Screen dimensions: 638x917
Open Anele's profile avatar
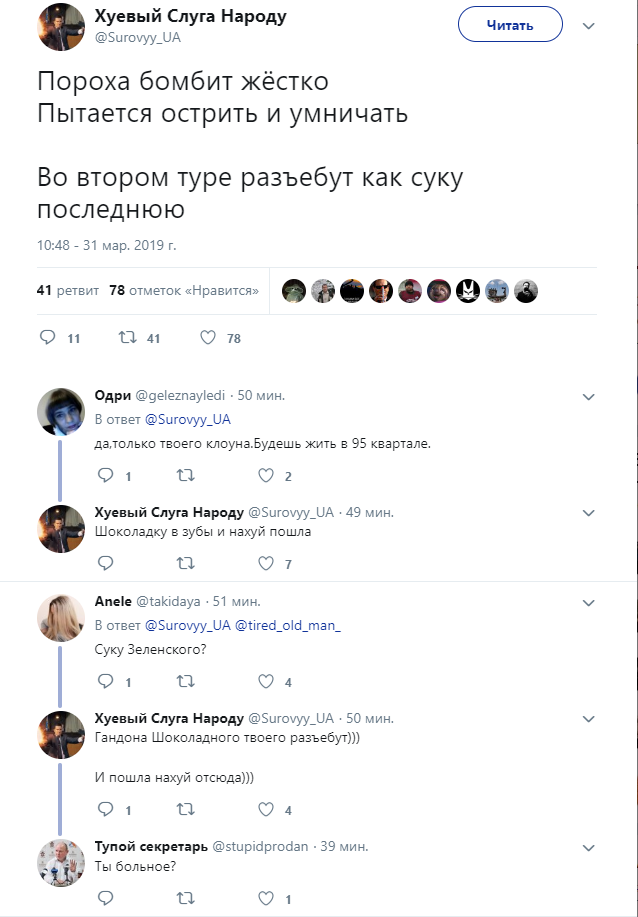[x=60, y=618]
